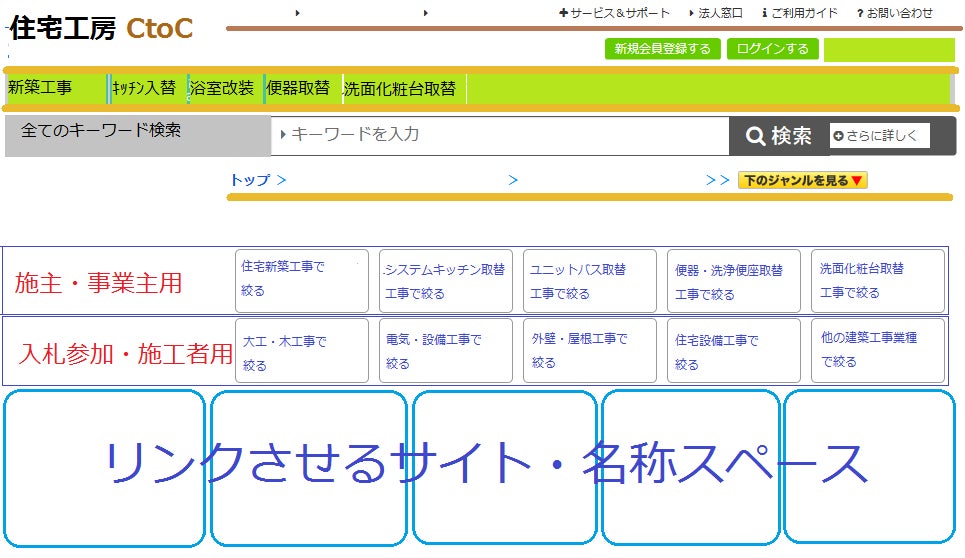Switch to the 浴室改装 tab
The width and height of the screenshot is (965, 558).
pyautogui.click(x=224, y=88)
